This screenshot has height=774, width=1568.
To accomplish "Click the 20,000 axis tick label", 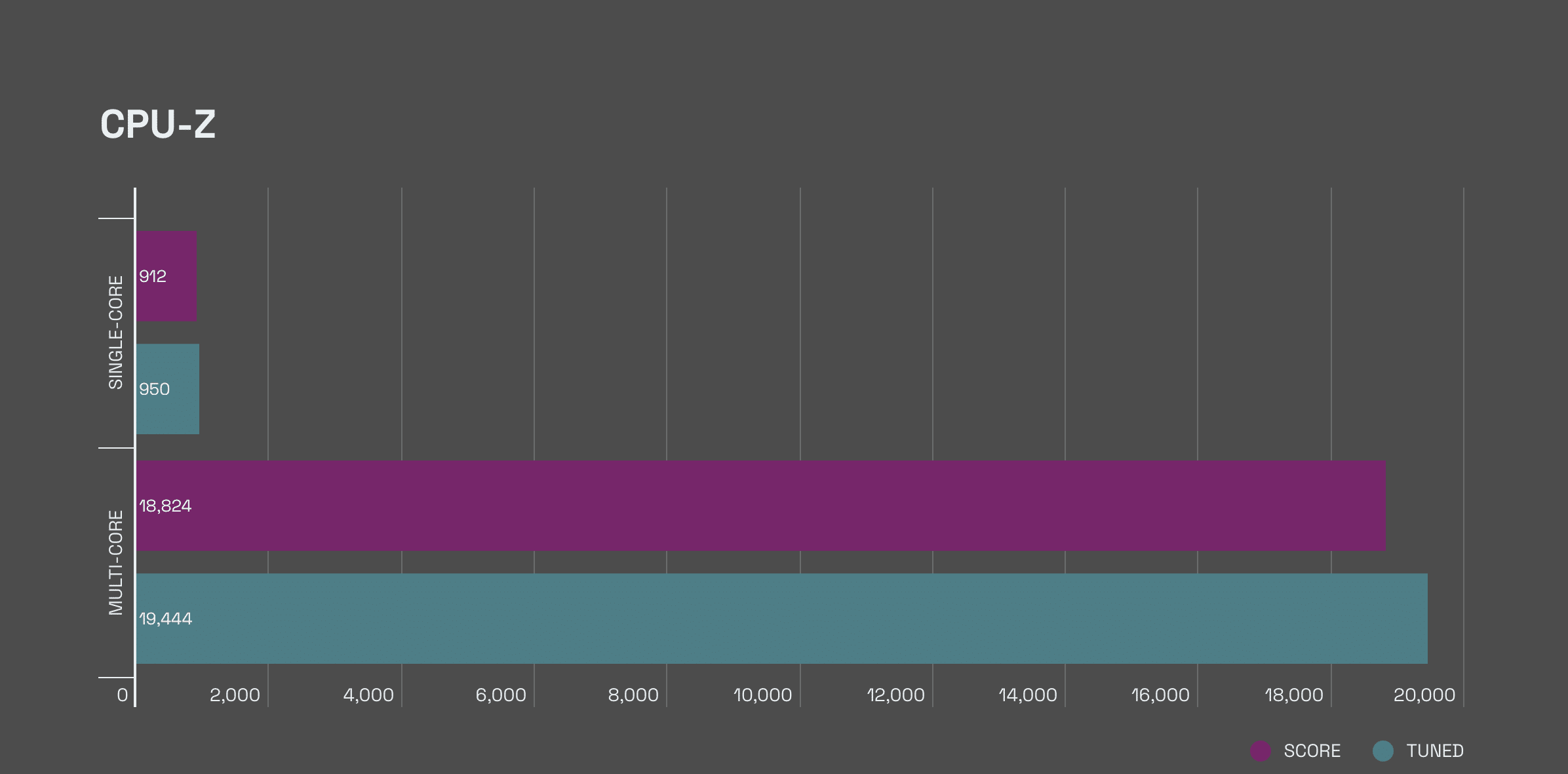I will 1424,695.
